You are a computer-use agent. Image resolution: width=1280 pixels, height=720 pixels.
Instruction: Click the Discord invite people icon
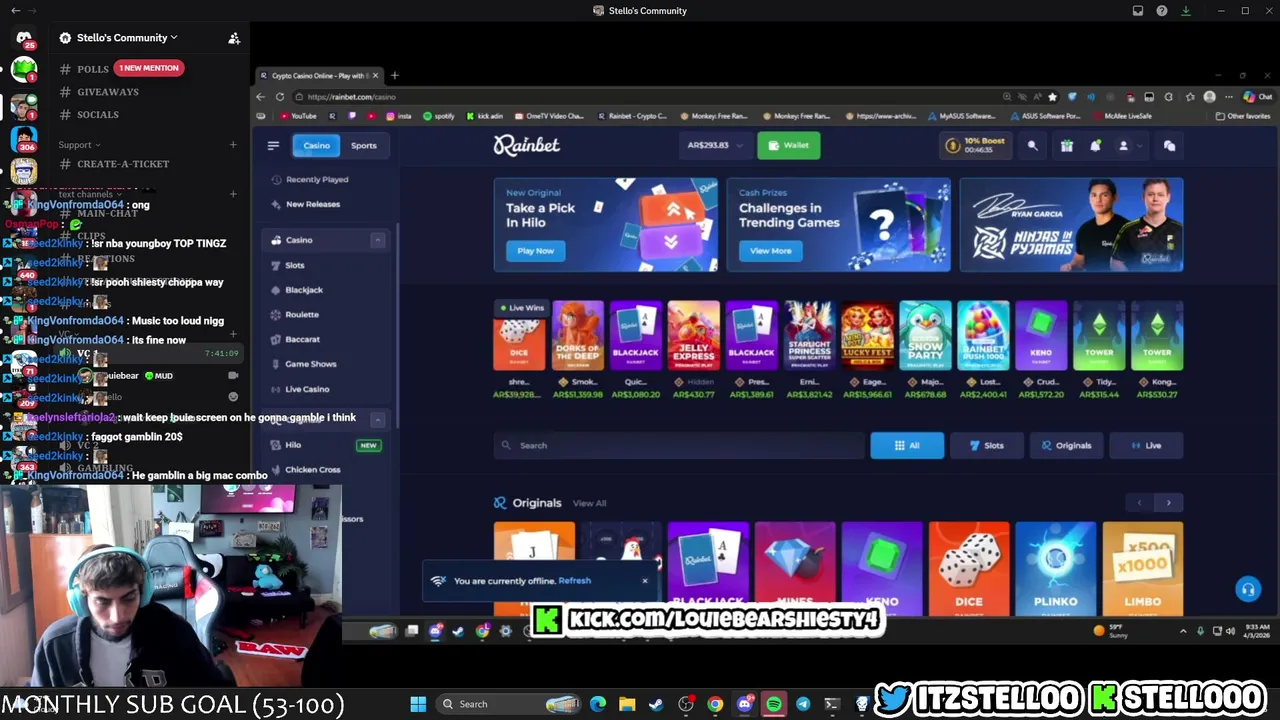click(234, 38)
